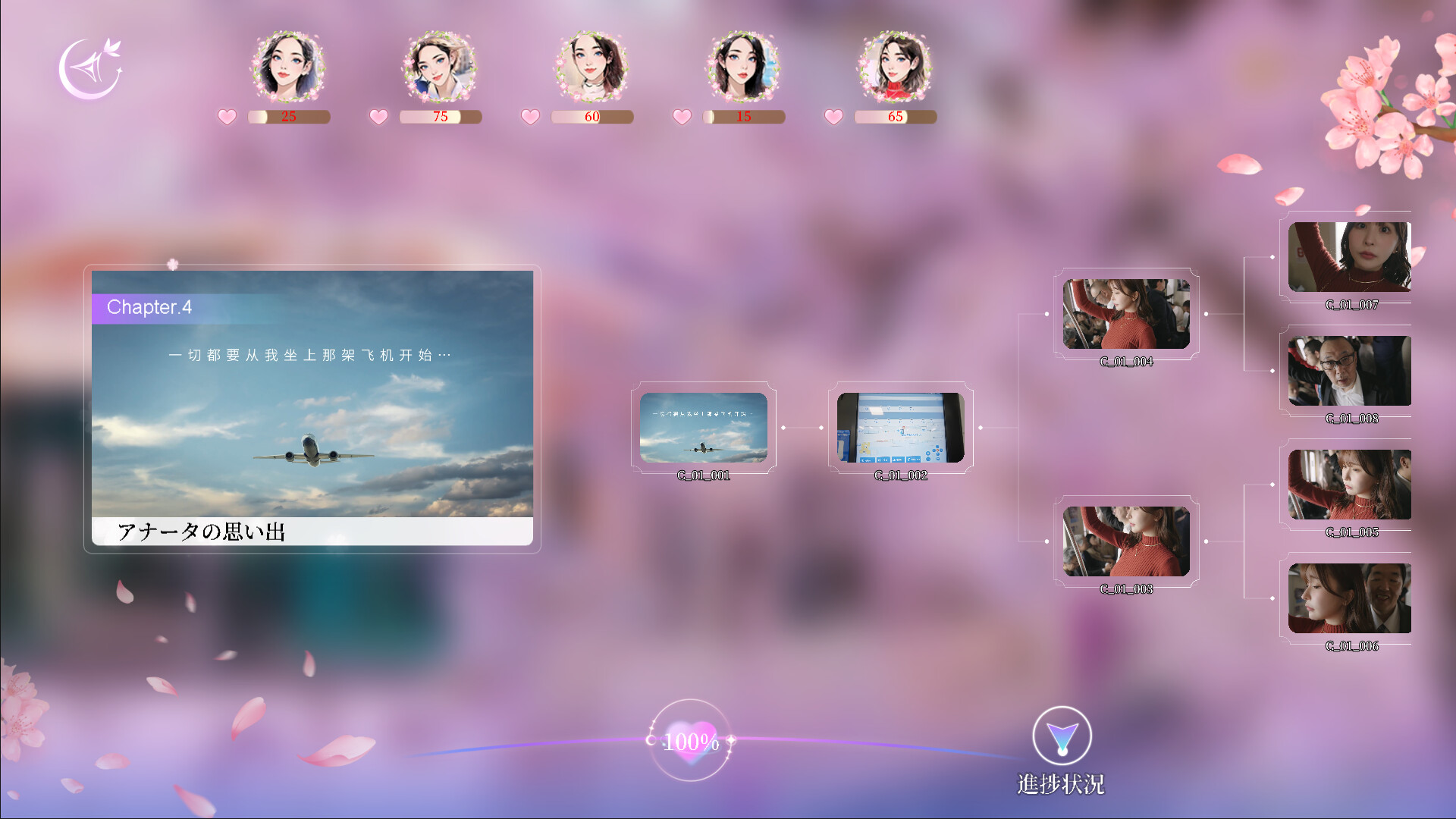Click the C_01_007 scene node

coord(1348,257)
